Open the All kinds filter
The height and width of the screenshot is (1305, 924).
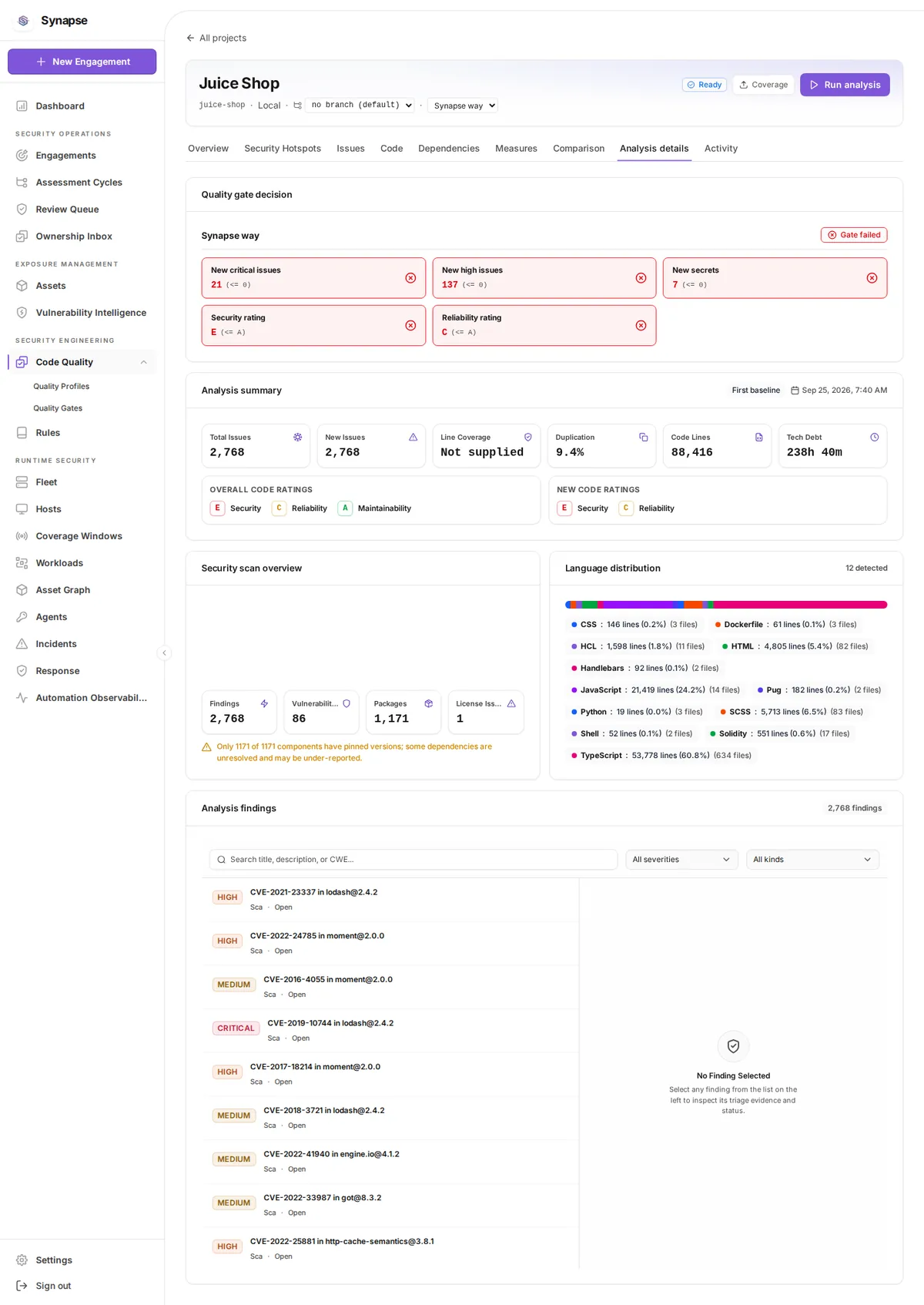tap(812, 860)
